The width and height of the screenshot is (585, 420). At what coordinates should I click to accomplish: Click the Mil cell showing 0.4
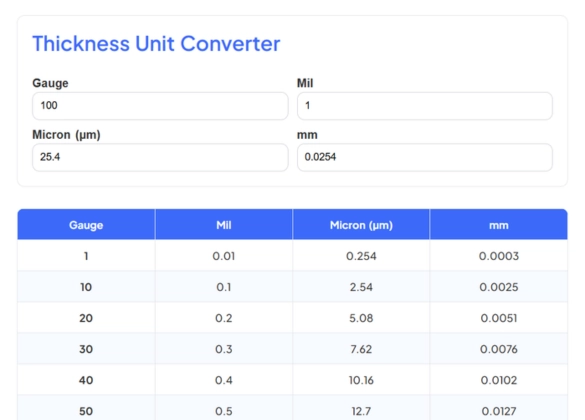coord(224,380)
